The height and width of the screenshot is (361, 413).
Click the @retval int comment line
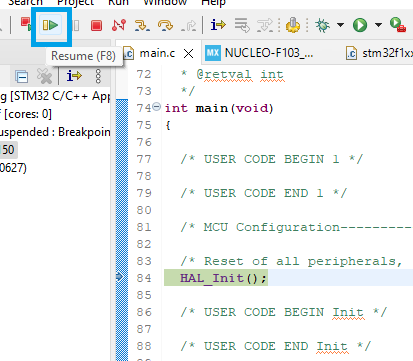coord(232,74)
